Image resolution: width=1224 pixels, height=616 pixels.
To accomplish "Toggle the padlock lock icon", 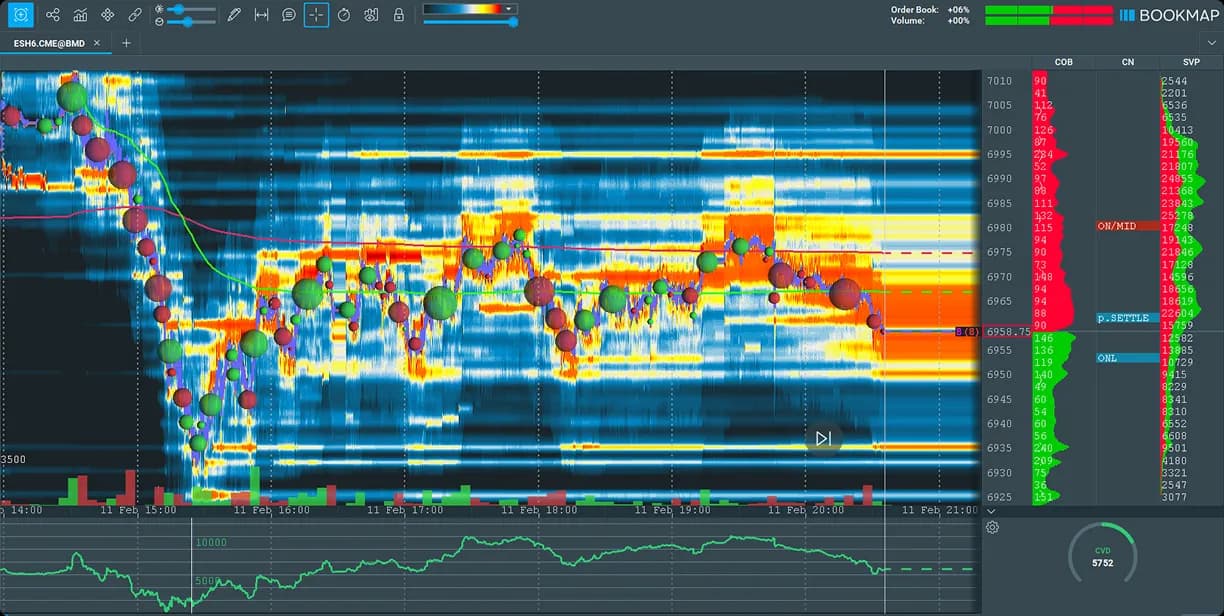I will click(399, 15).
